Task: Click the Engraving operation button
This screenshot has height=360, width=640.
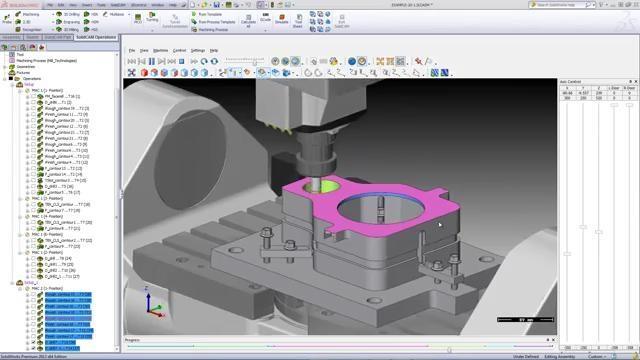Action: 68,22
